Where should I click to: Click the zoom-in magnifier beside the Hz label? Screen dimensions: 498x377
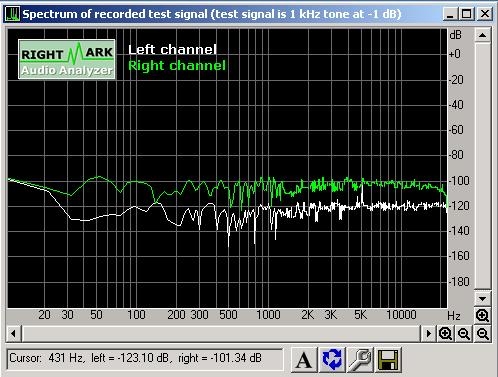point(482,315)
